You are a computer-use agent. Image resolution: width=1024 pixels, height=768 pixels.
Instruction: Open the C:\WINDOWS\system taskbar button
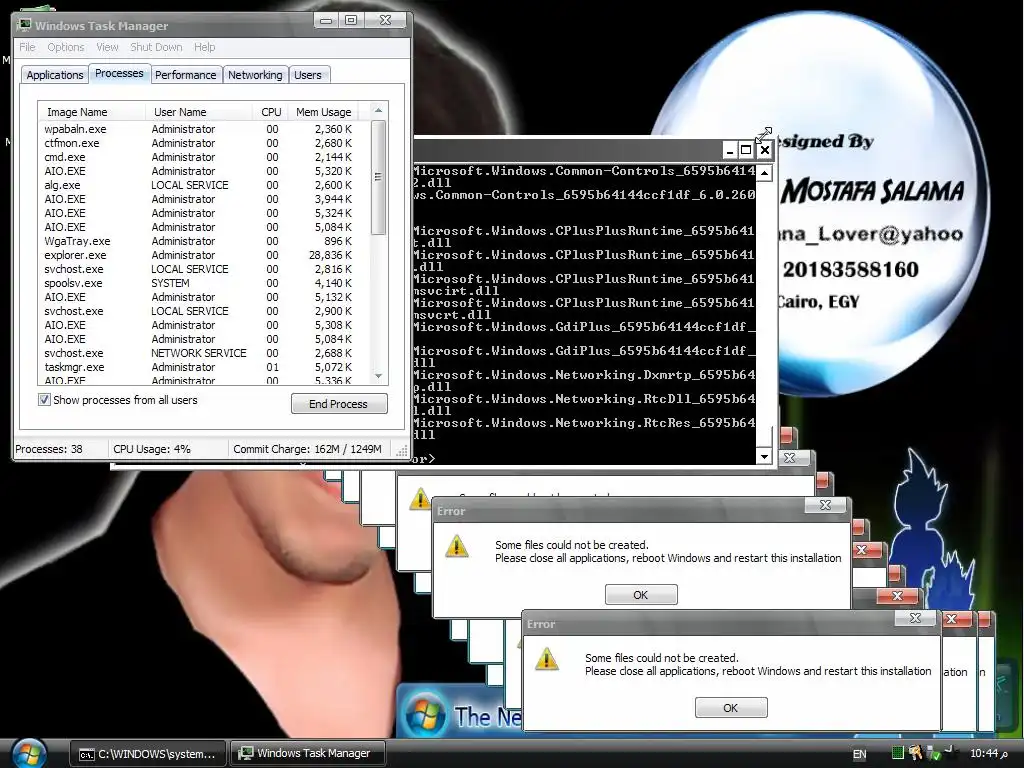click(x=148, y=754)
